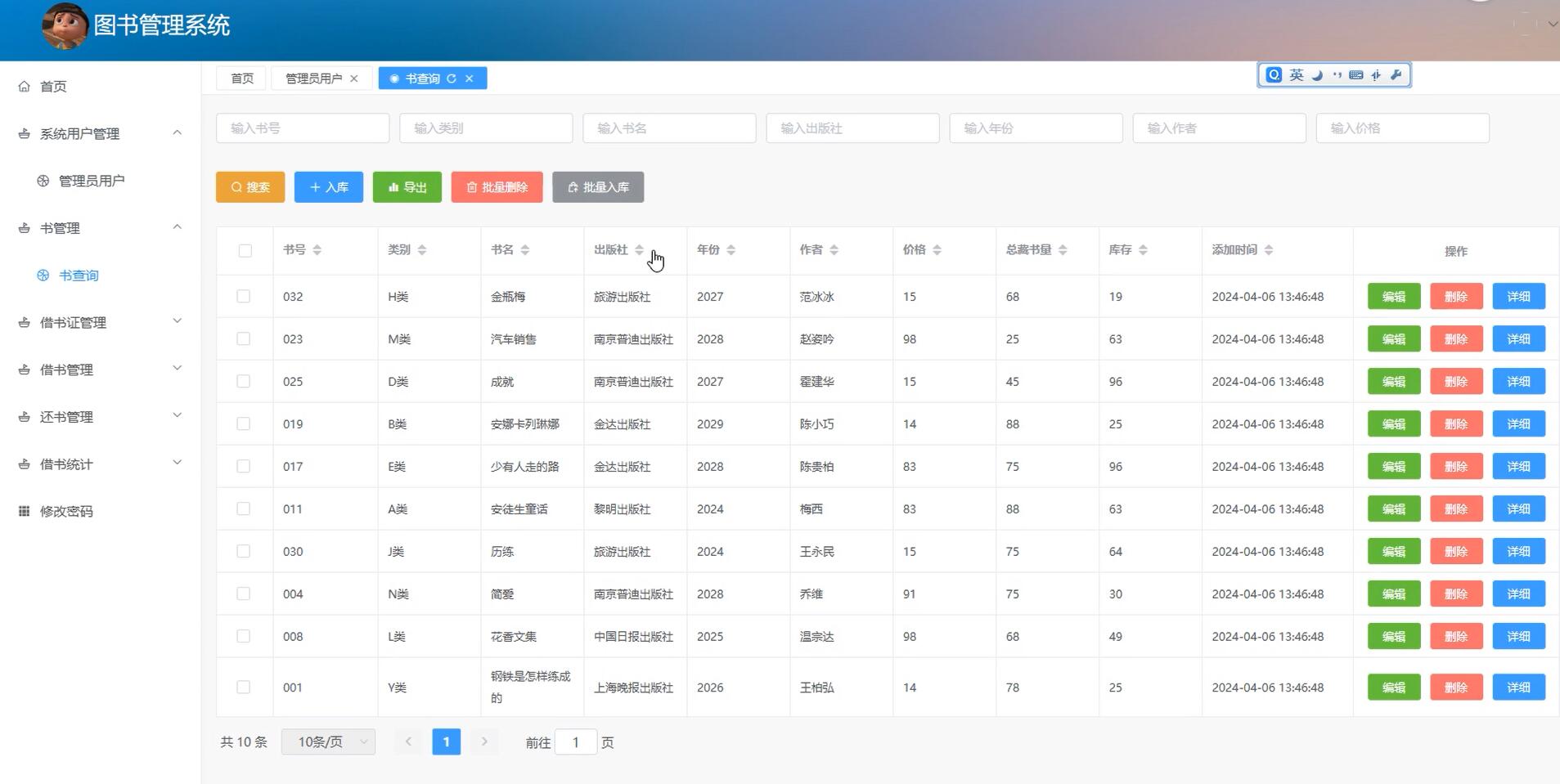Click 编辑 for book 032 金瓶梅

(1394, 296)
